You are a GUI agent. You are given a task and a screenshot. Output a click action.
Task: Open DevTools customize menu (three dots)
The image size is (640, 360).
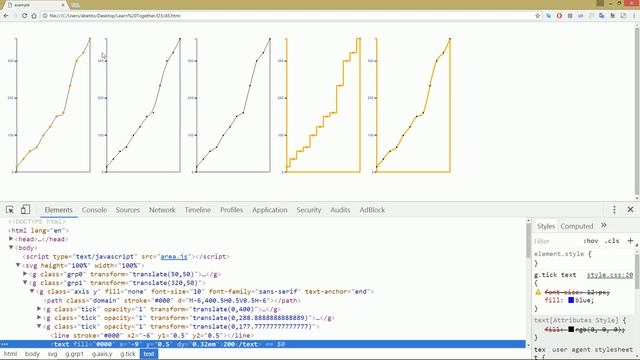(614, 209)
